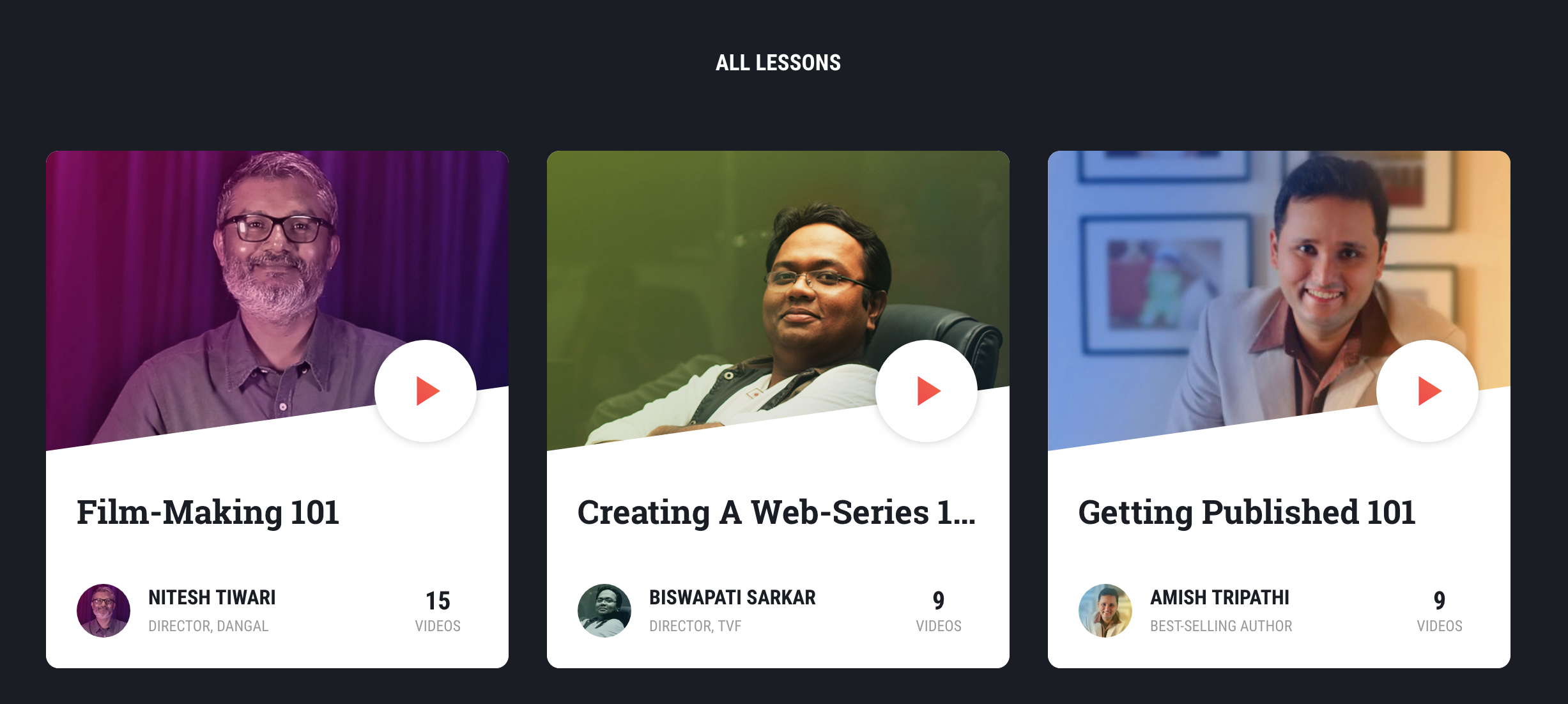1568x704 pixels.
Task: Open the Creating A Web-Series title
Action: (x=776, y=512)
